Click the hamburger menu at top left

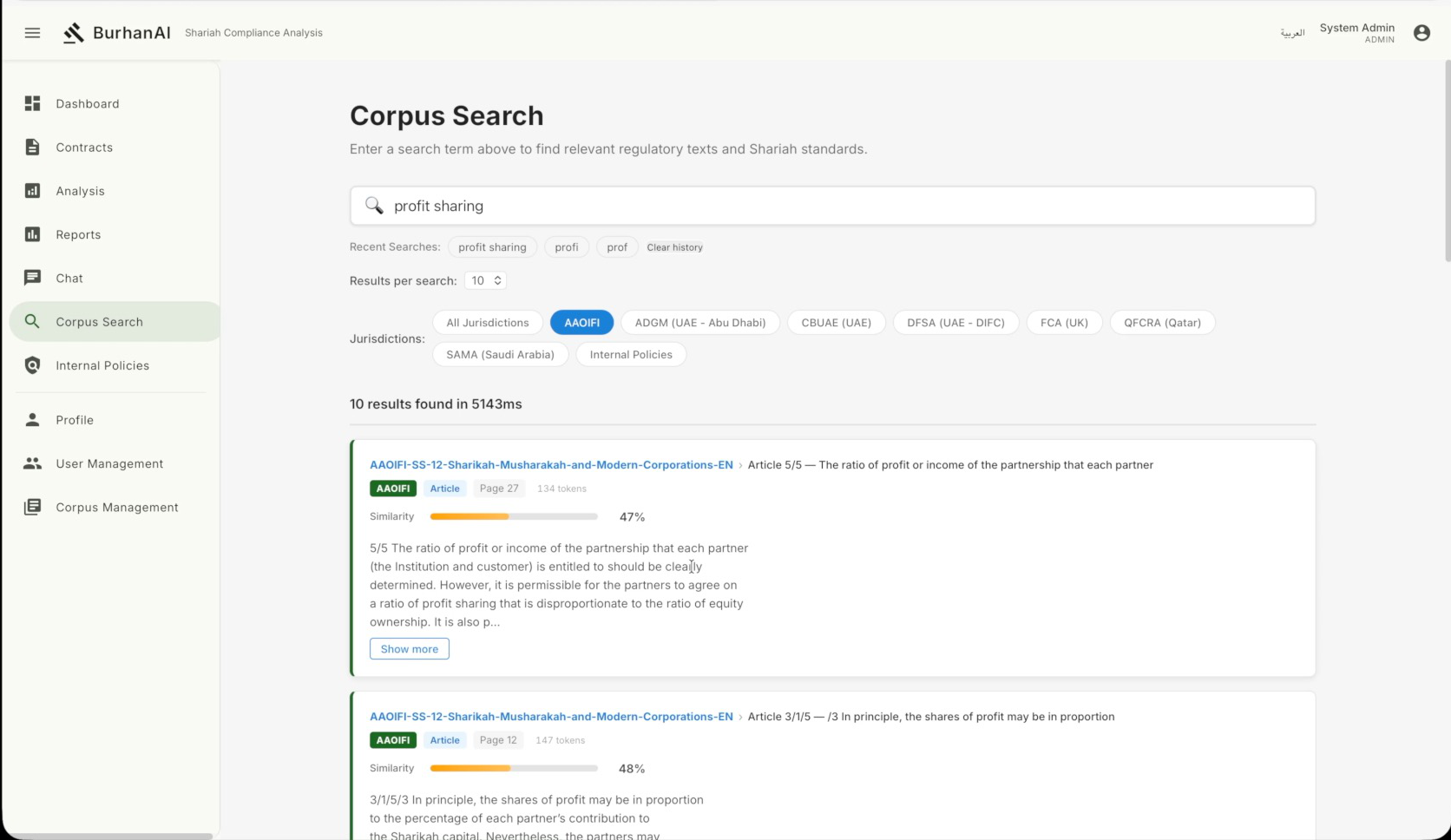point(32,32)
